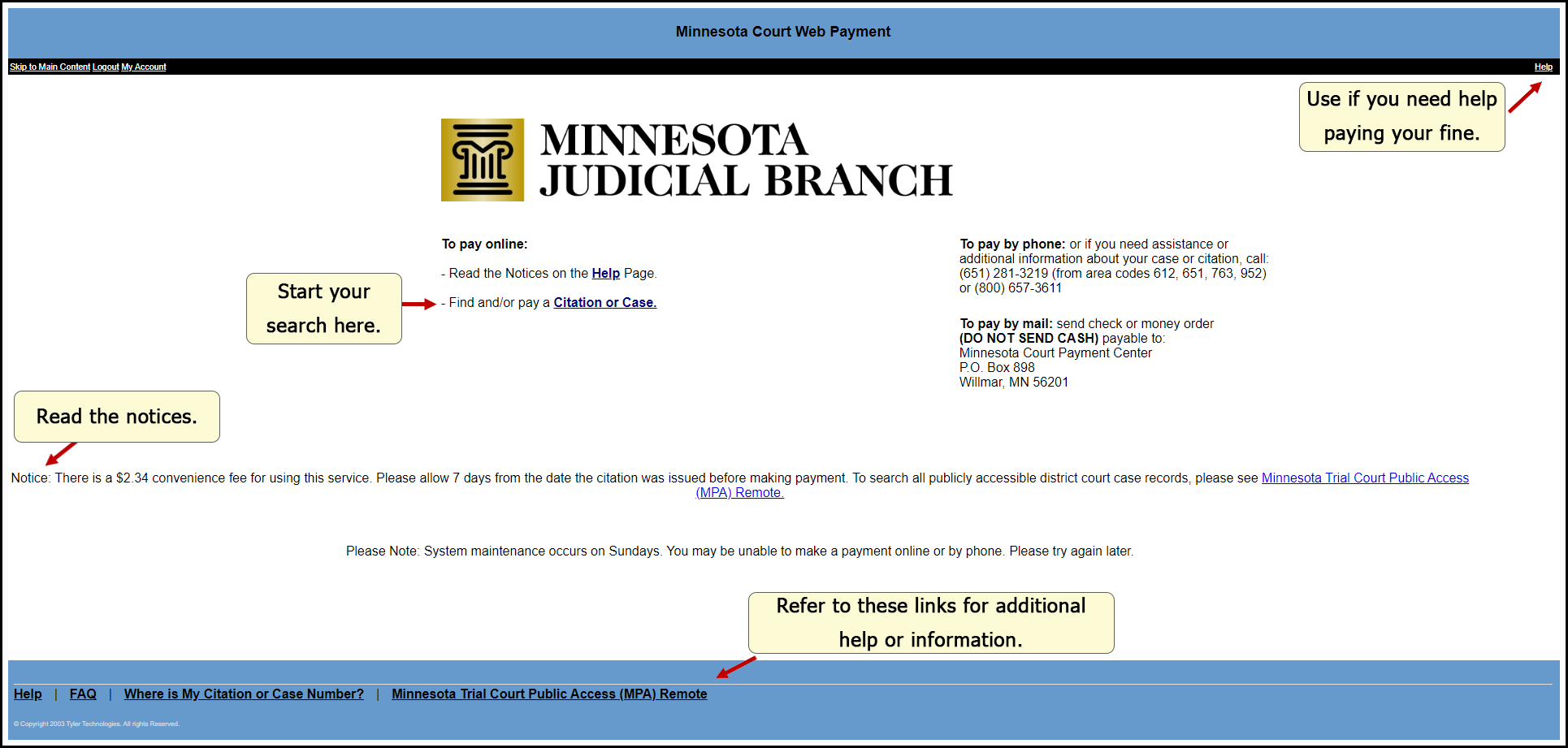1568x748 pixels.
Task: Click the '(DO NOT SEND CASH)' warning text
Action: (x=1029, y=338)
